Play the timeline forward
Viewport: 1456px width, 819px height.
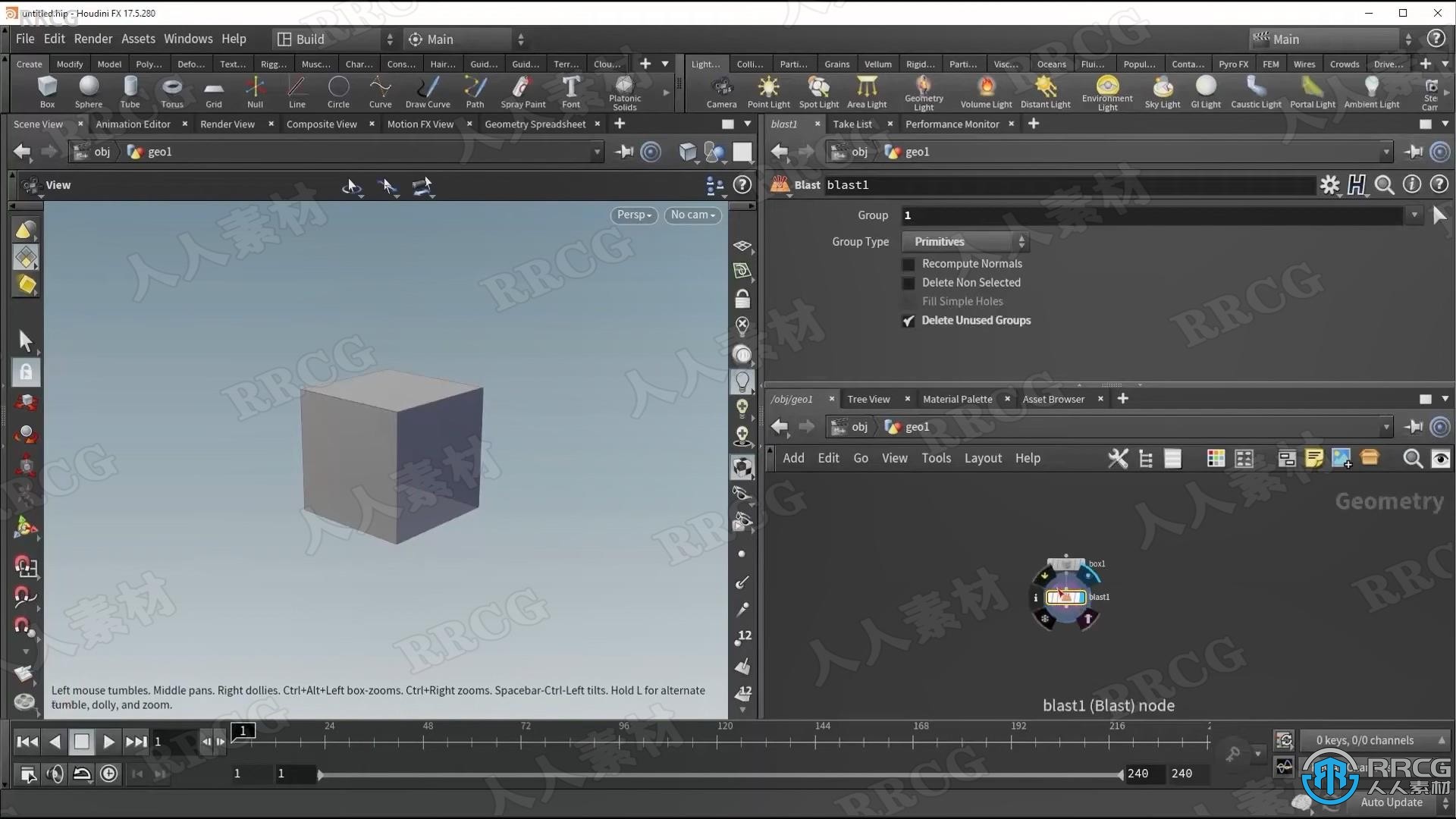(x=108, y=742)
